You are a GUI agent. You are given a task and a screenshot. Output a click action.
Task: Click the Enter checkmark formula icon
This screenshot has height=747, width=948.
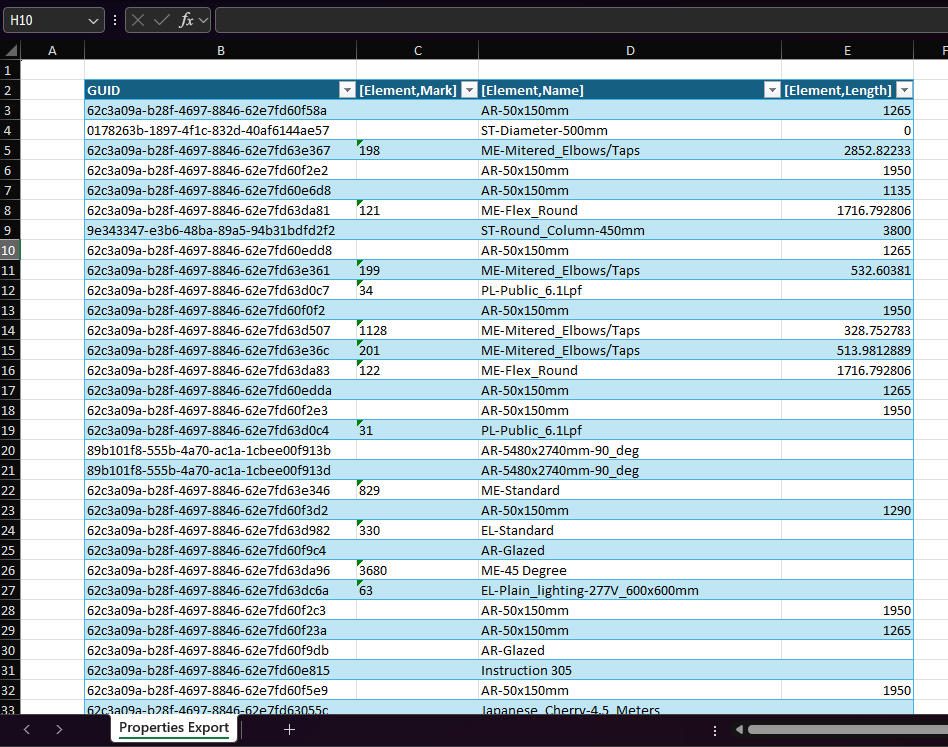point(161,21)
